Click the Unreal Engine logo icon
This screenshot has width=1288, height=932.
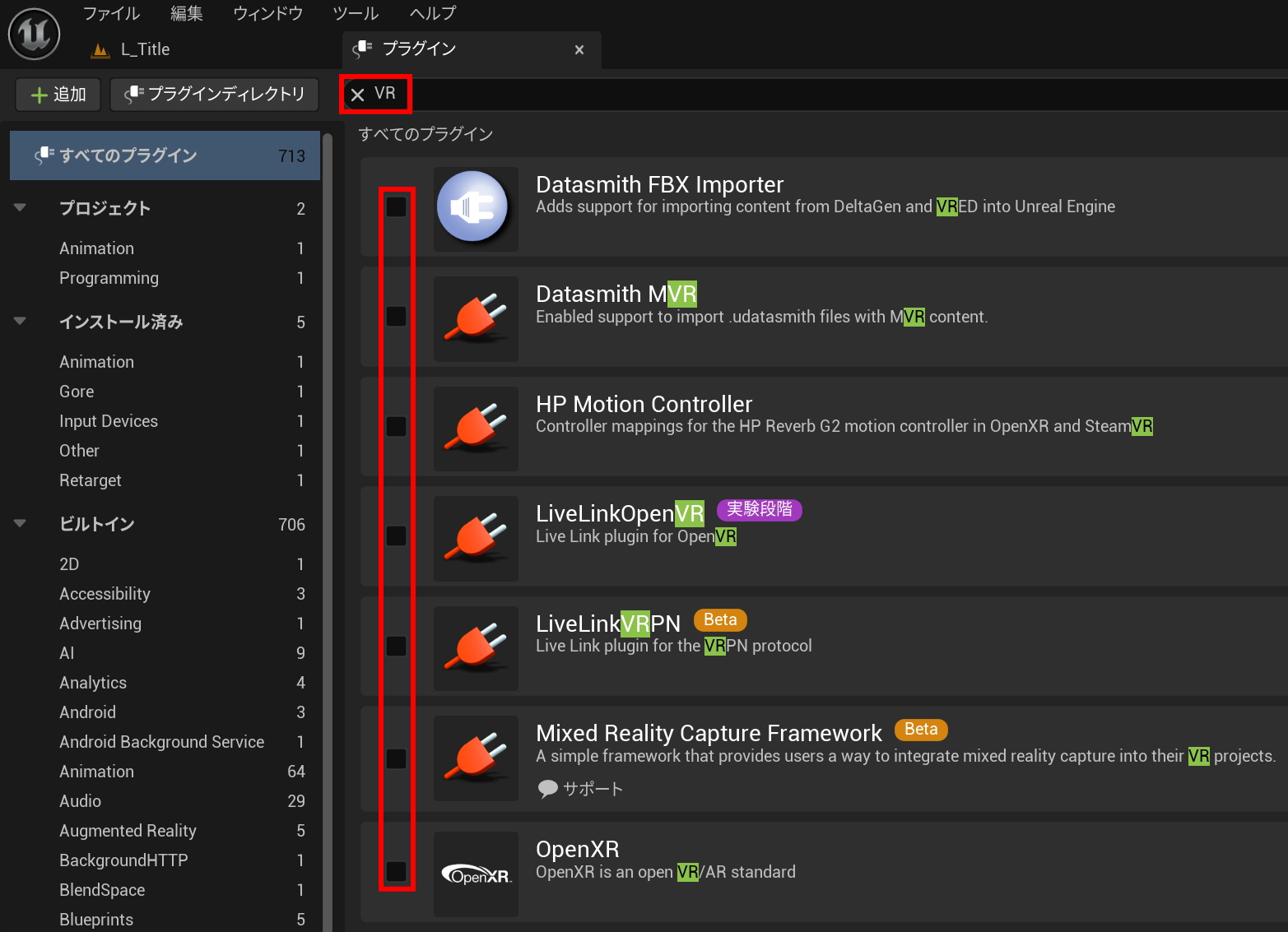click(x=34, y=34)
